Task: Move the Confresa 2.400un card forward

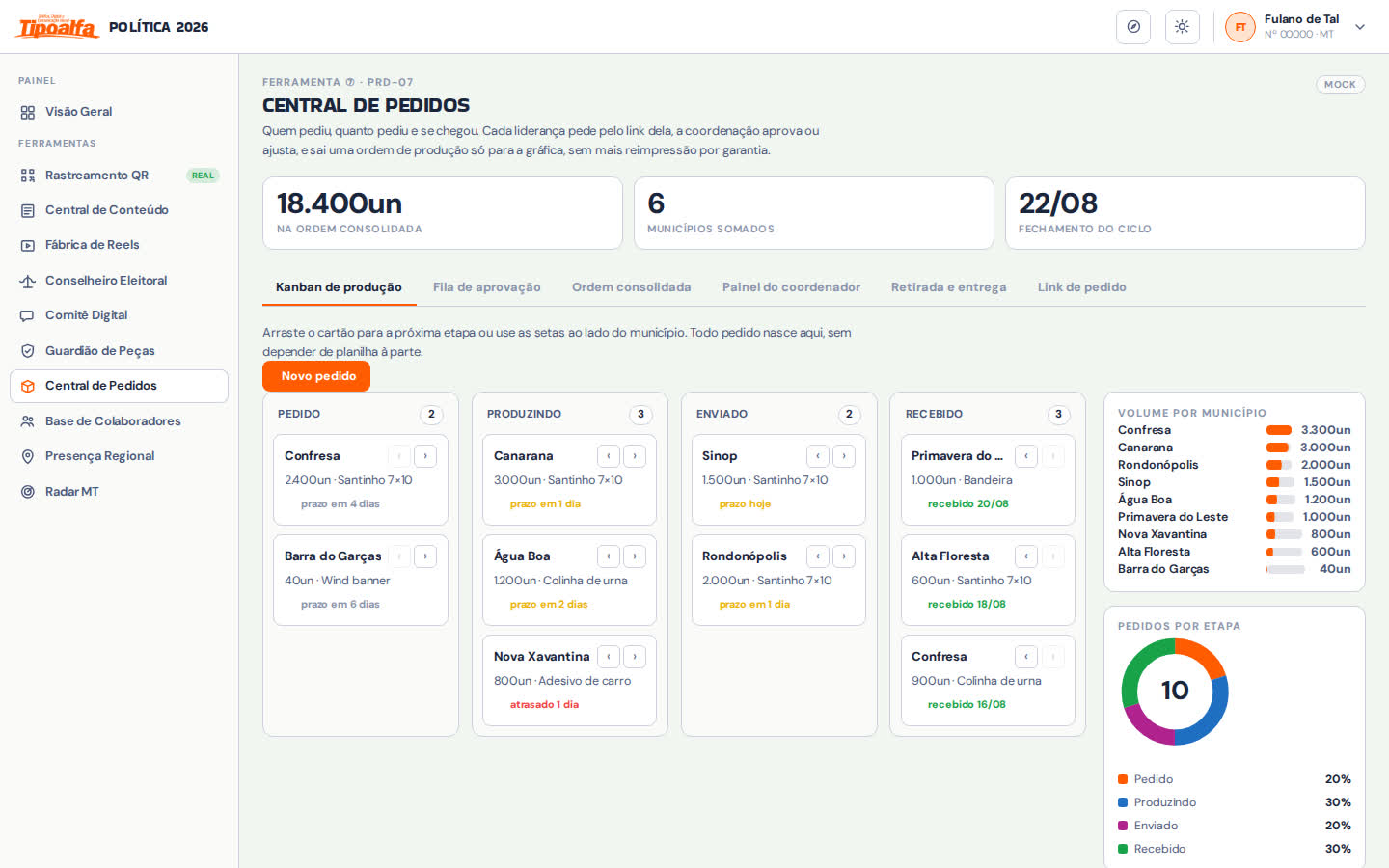Action: 425,456
